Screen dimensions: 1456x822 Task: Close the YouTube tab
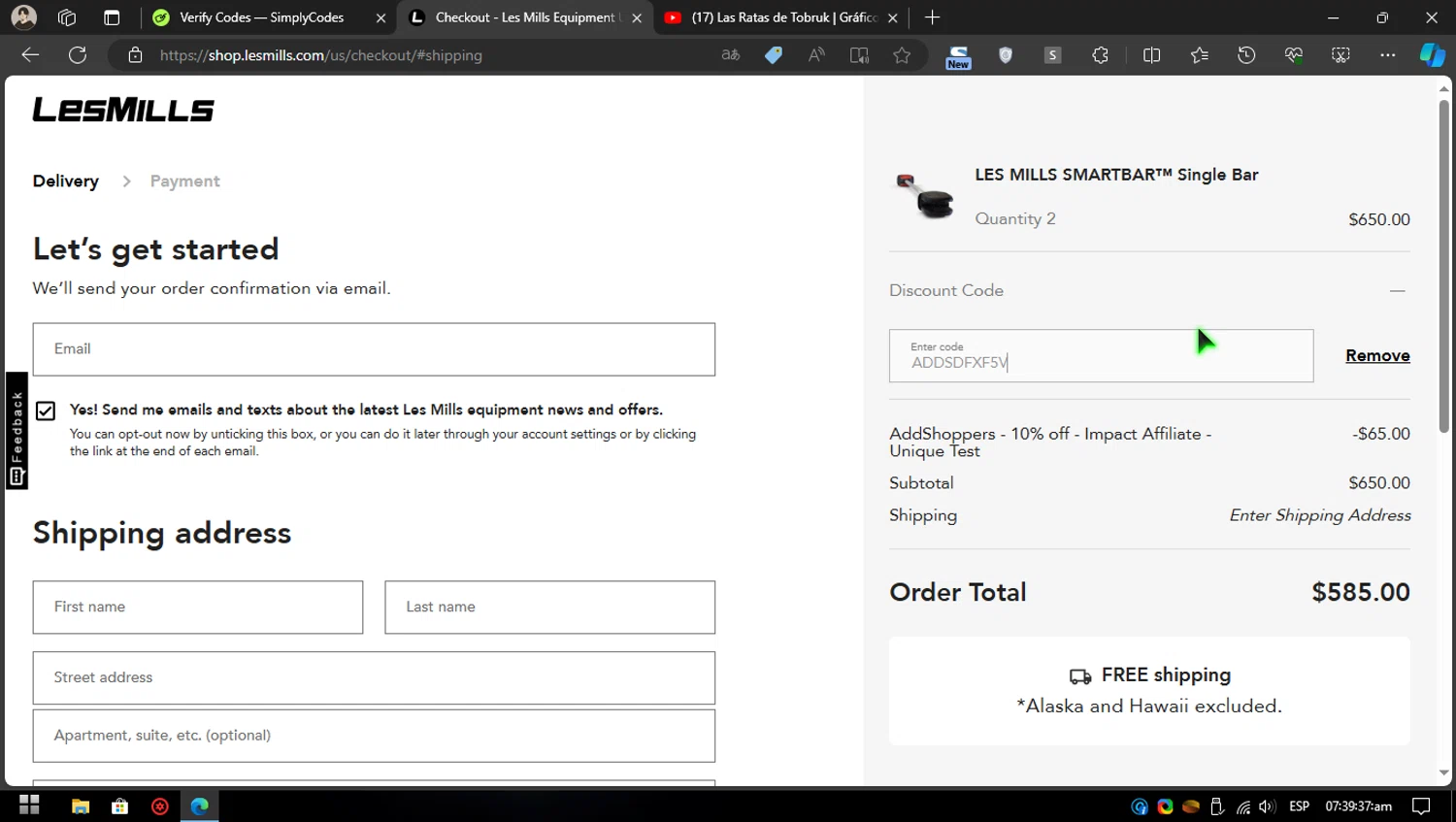[893, 17]
